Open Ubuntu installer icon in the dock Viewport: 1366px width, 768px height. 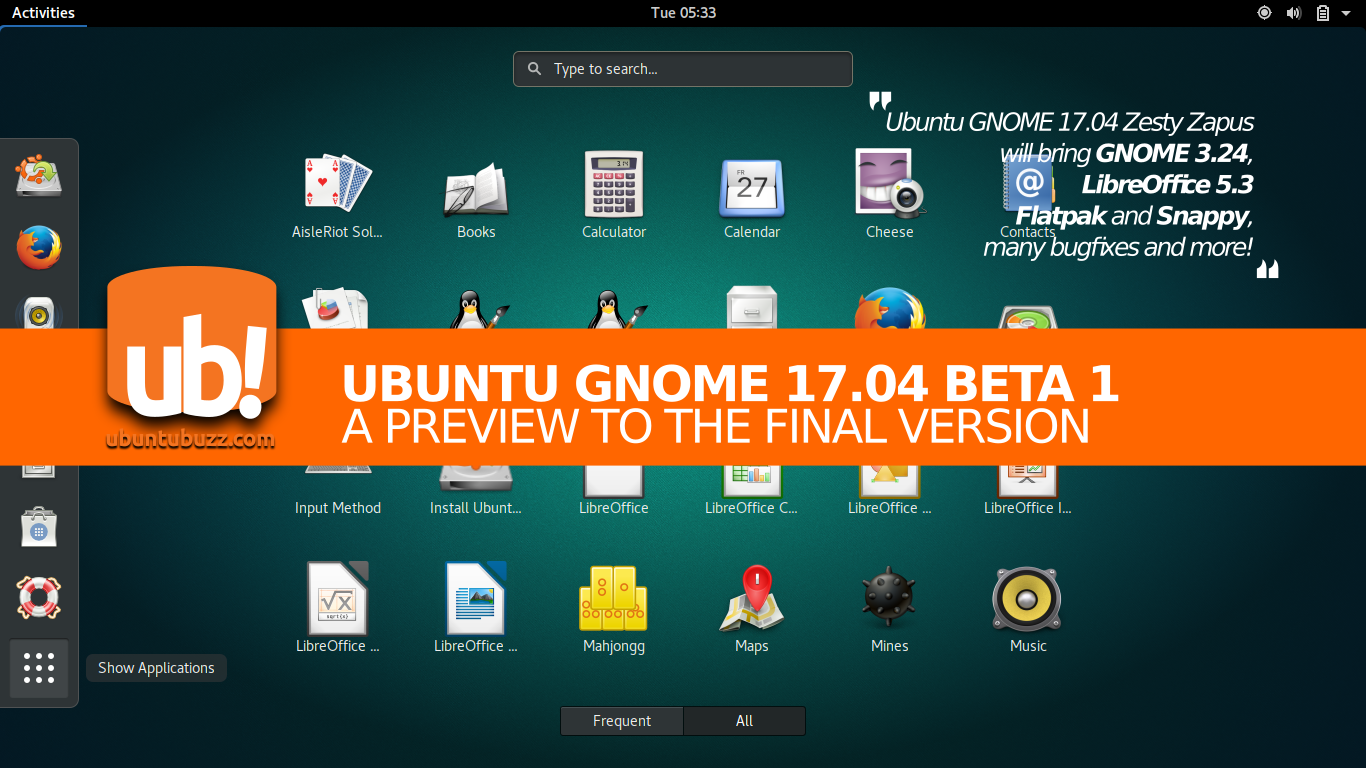[x=39, y=177]
